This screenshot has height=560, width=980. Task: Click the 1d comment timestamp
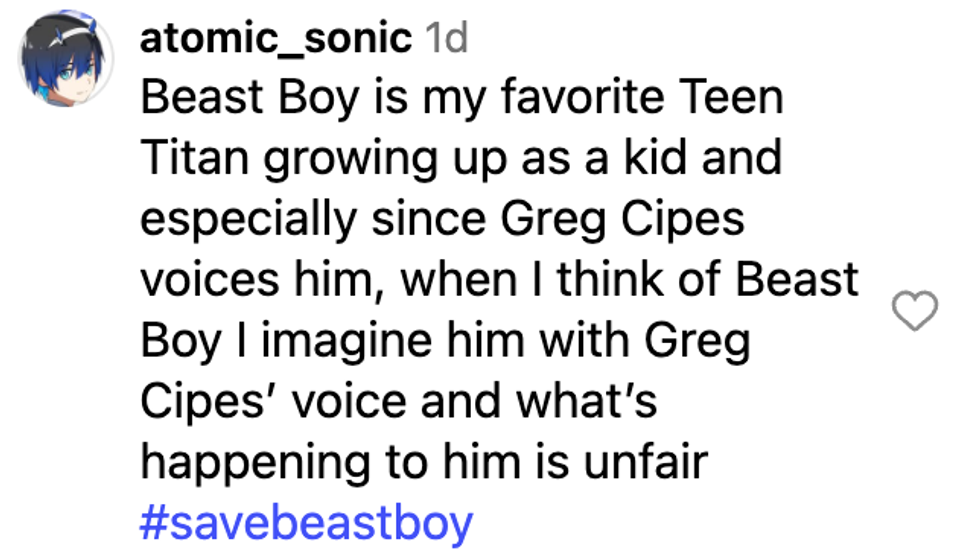[x=445, y=38]
